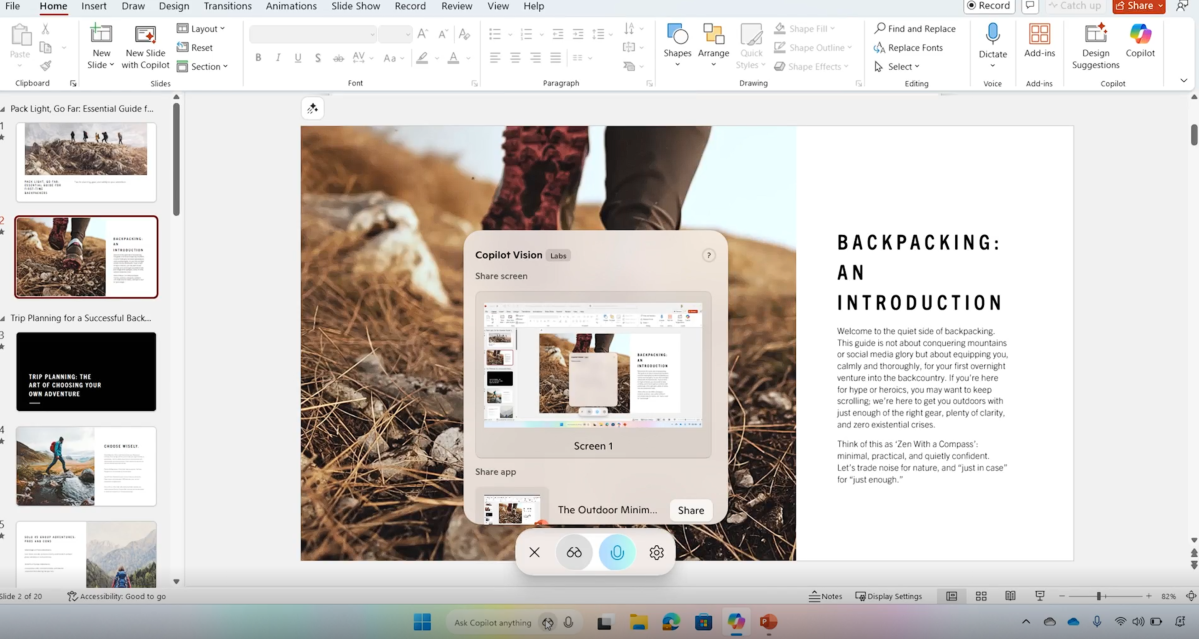Expand the Layout dropdown
Viewport: 1199px width, 639px height.
point(201,29)
